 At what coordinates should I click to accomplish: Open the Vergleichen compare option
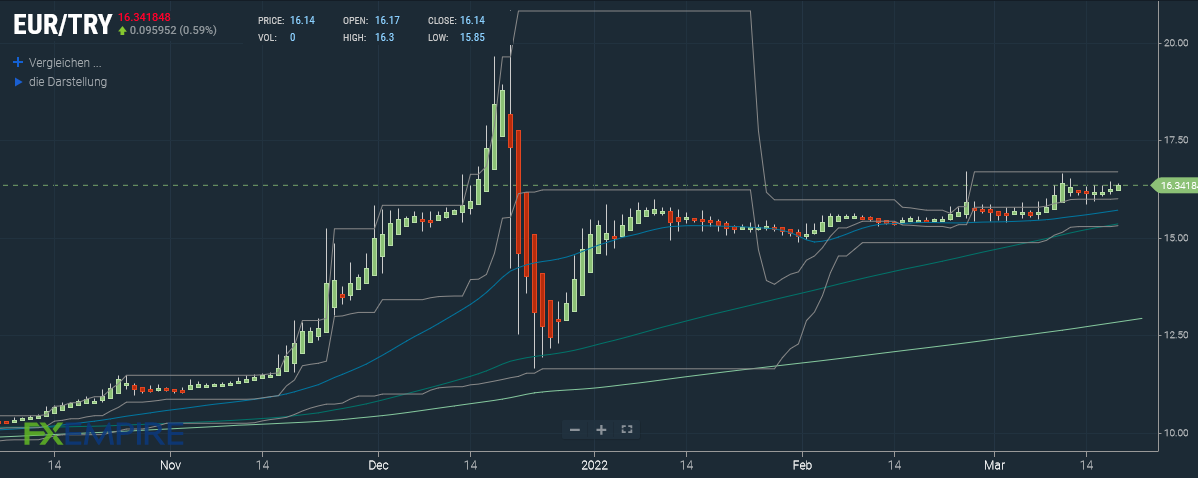click(x=65, y=63)
